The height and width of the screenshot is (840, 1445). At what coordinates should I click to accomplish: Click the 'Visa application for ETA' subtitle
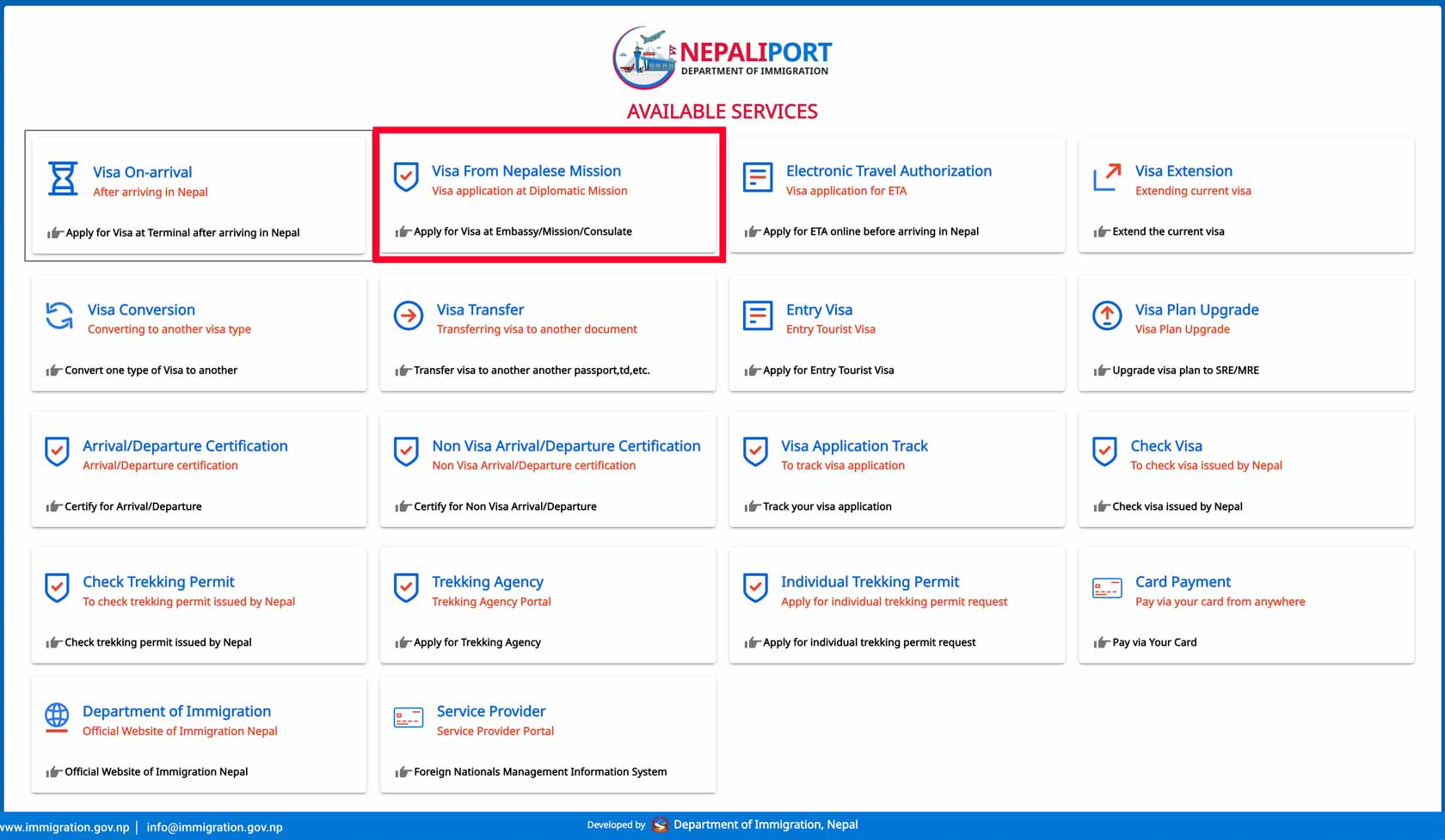tap(846, 191)
